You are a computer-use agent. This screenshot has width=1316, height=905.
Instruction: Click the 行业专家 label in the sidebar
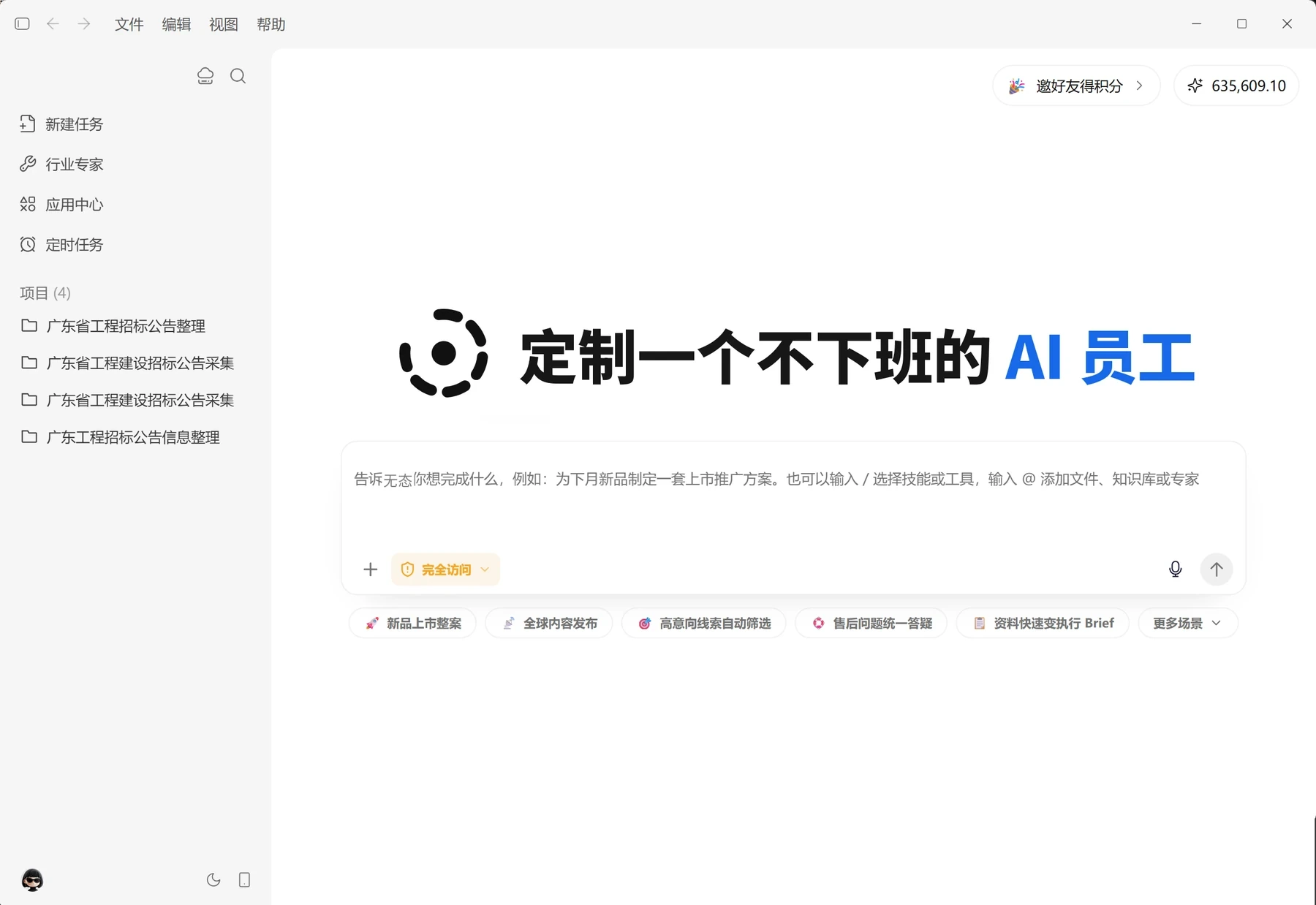[x=75, y=164]
